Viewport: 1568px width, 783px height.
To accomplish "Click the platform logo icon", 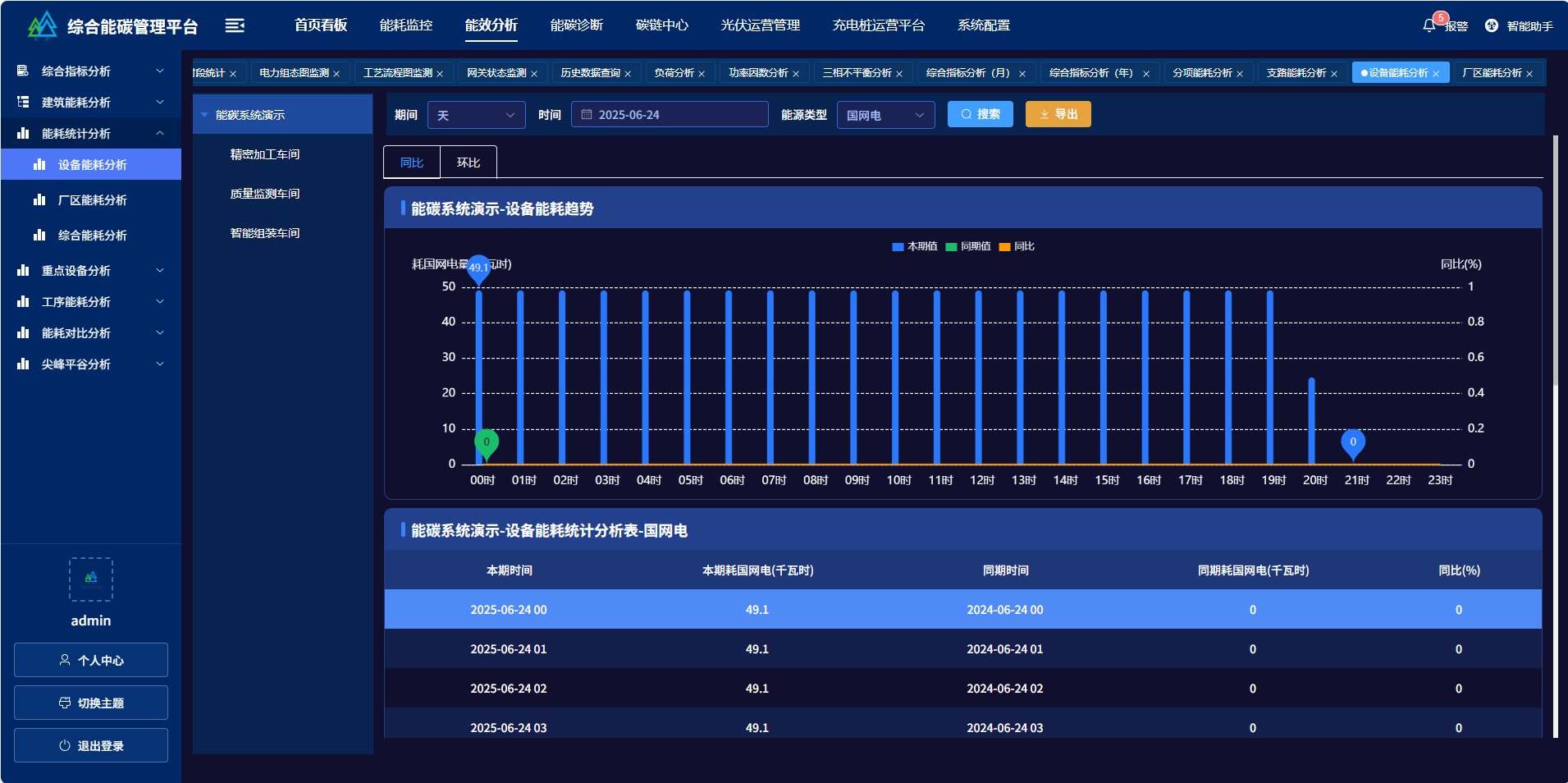I will click(x=42, y=25).
